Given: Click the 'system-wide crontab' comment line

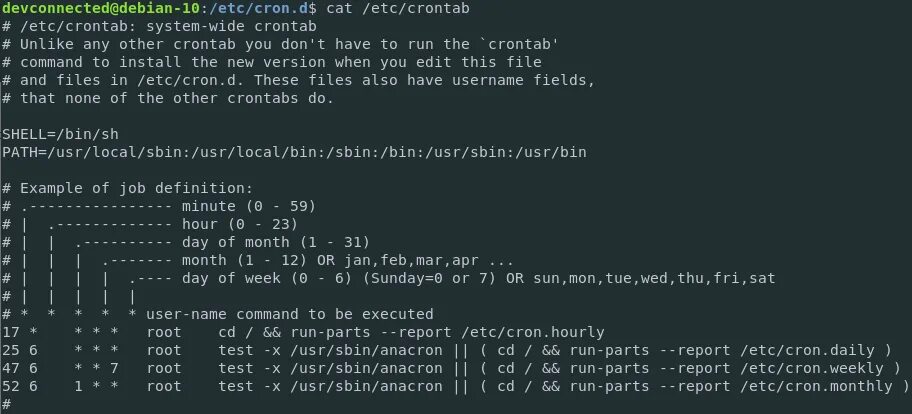Looking at the screenshot, I should coord(159,26).
